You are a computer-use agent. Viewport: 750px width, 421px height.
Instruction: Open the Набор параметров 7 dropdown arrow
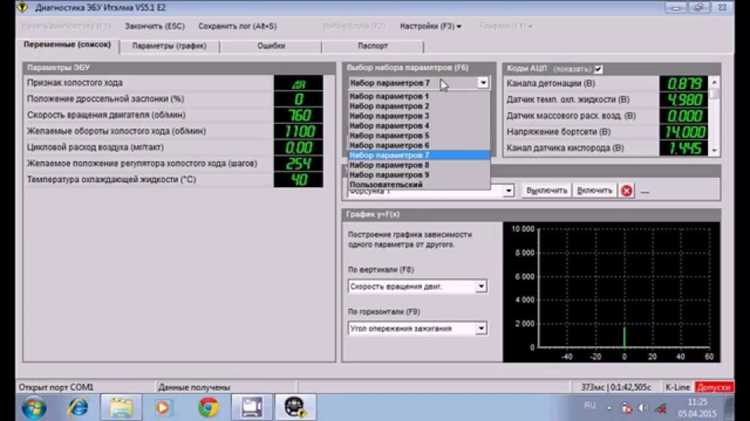pyautogui.click(x=483, y=83)
